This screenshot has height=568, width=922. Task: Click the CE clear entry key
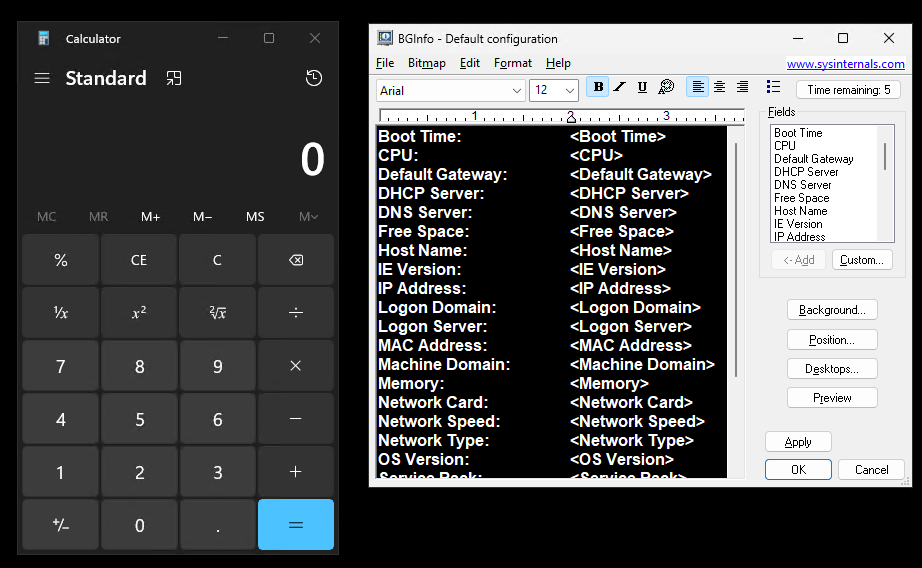(x=139, y=260)
